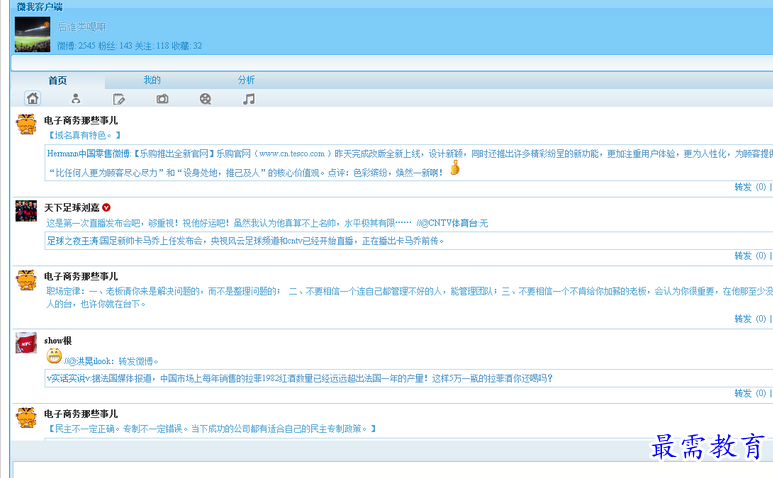
Task: Focus the text box at the window bottom
Action: (x=393, y=470)
